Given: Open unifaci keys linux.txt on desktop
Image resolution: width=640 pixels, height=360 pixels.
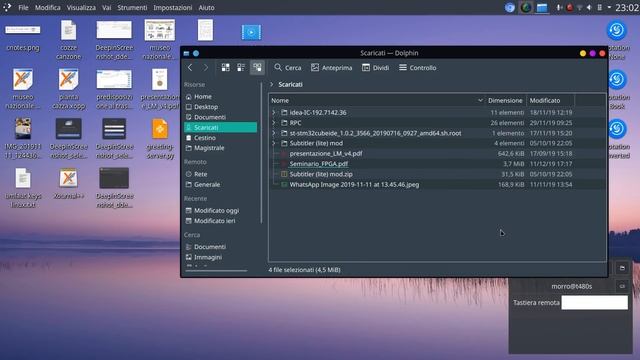Looking at the screenshot, I should [x=23, y=188].
